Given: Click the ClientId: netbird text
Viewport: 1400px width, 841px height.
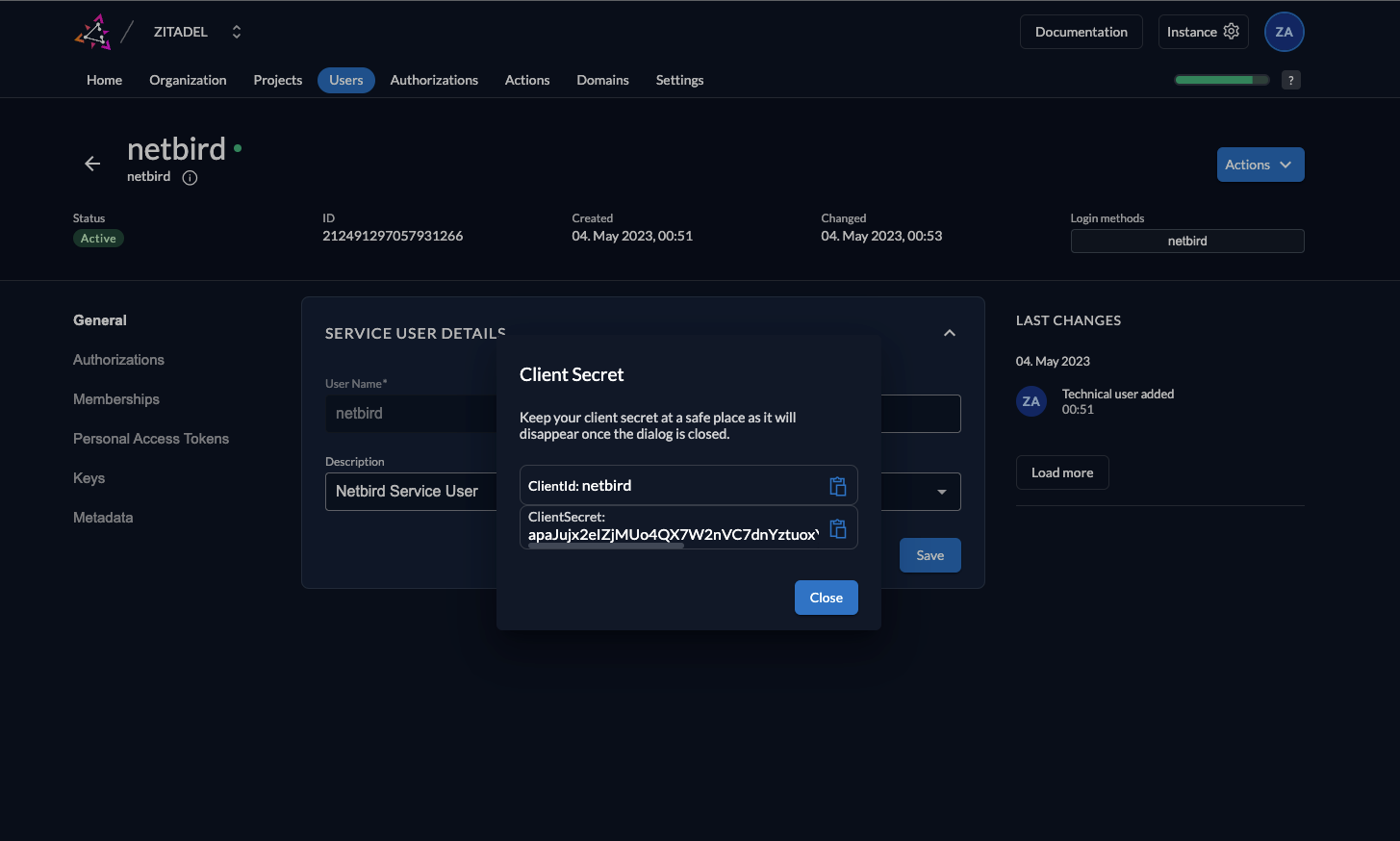Looking at the screenshot, I should click(x=580, y=486).
